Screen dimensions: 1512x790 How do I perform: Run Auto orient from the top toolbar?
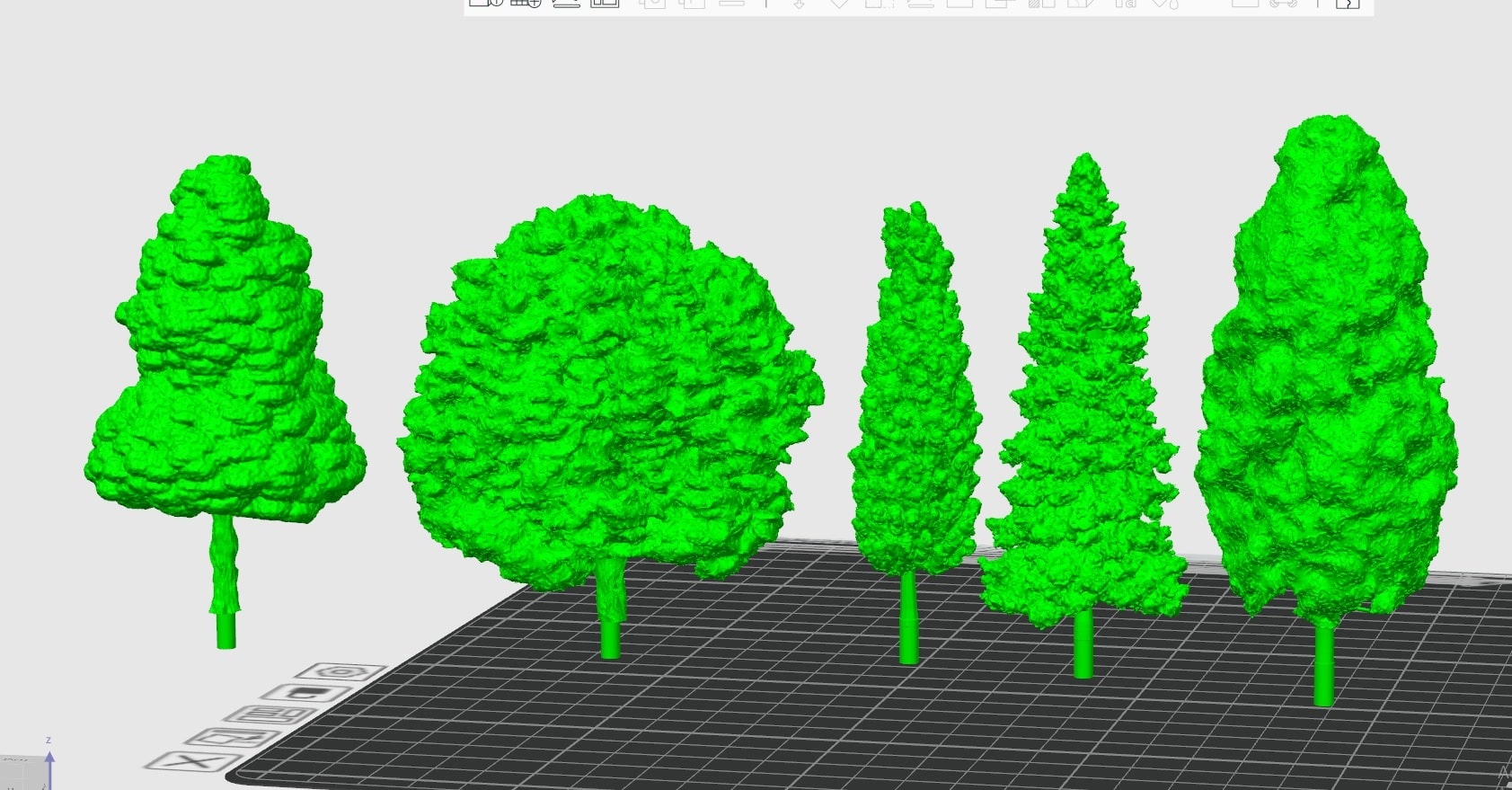[x=566, y=3]
